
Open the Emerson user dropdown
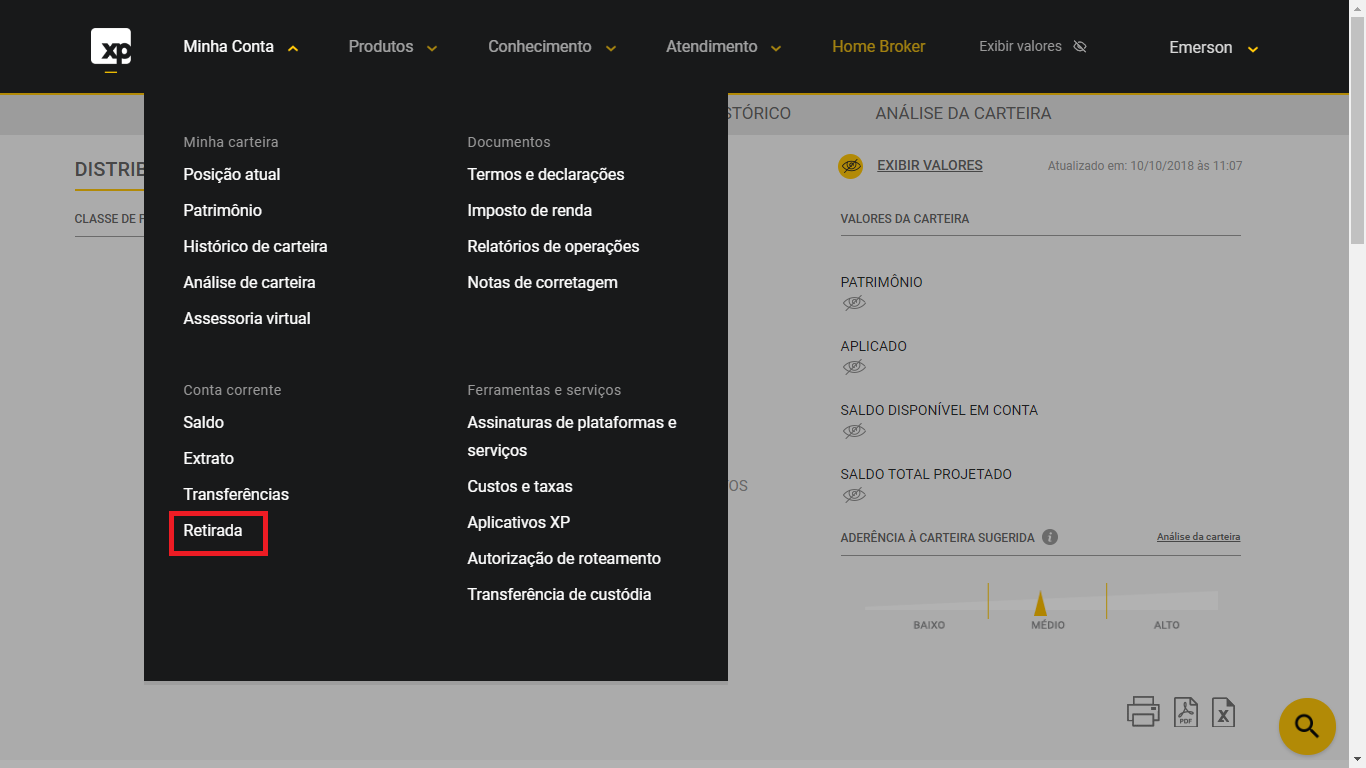[1213, 48]
